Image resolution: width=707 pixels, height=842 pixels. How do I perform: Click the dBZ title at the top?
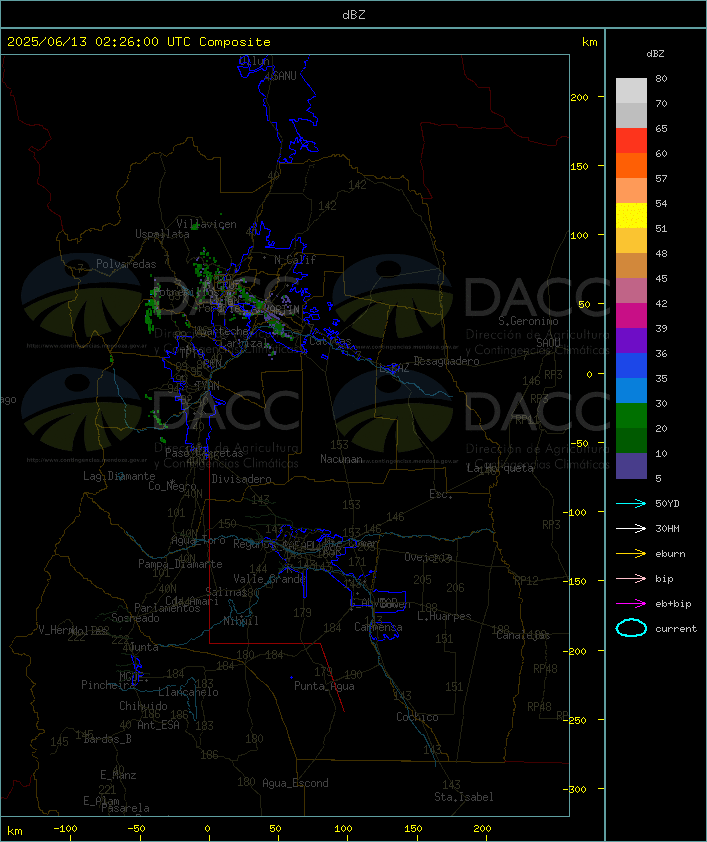[x=354, y=14]
